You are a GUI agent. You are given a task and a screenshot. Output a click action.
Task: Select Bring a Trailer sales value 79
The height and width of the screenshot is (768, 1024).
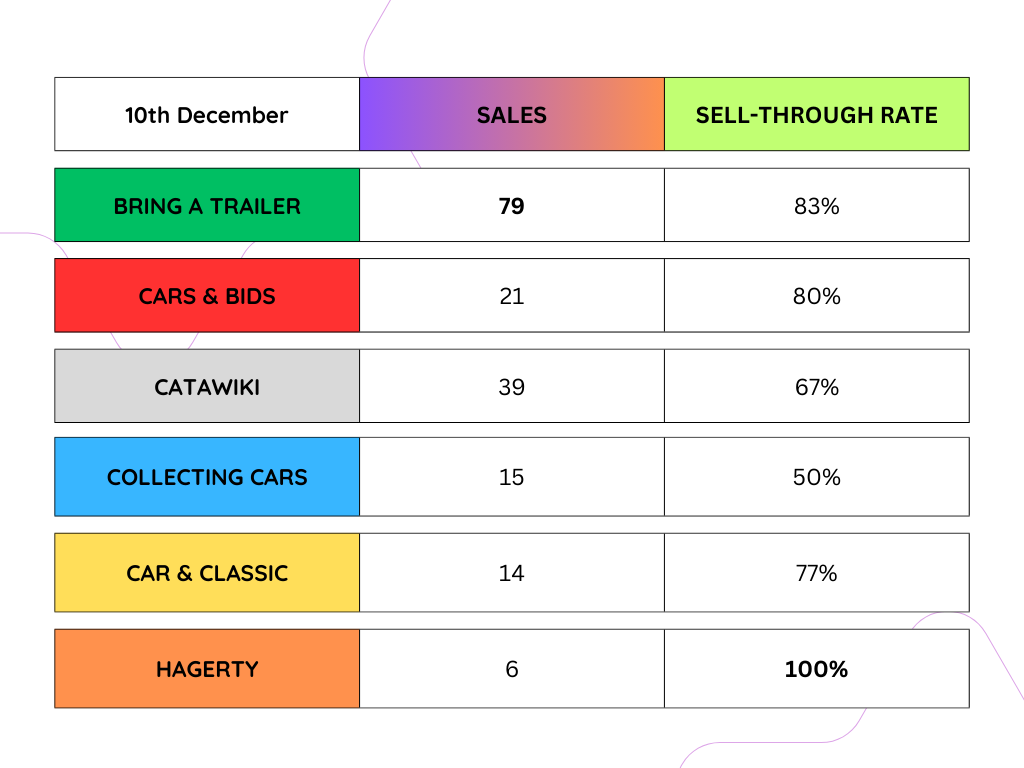511,205
